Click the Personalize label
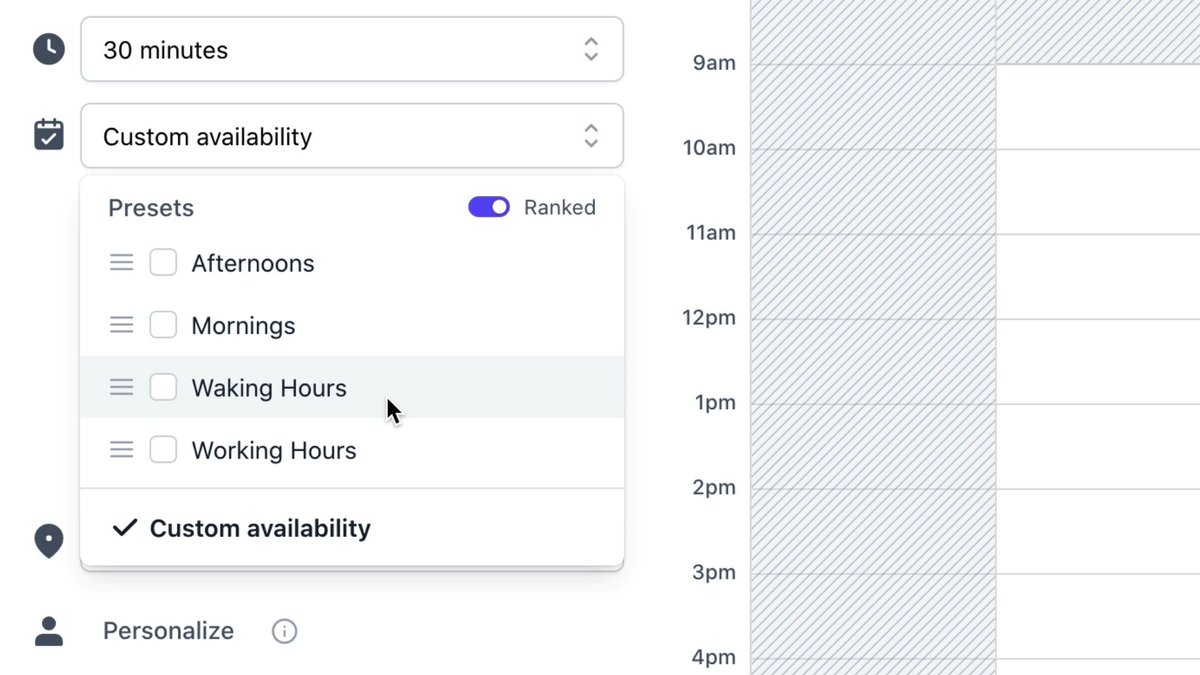 pyautogui.click(x=168, y=631)
